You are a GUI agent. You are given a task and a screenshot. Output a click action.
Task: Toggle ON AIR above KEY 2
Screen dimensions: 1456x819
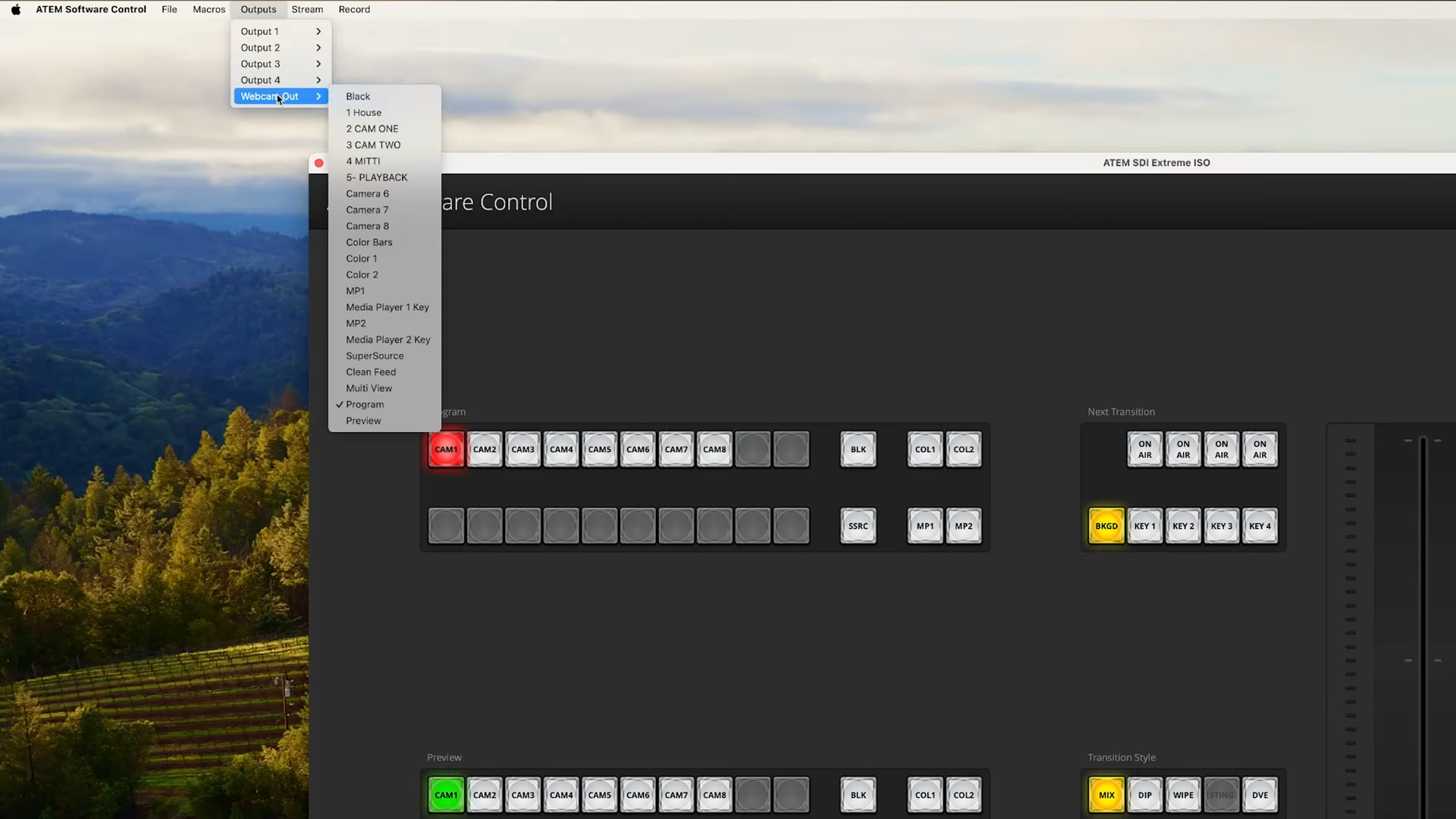click(x=1183, y=450)
